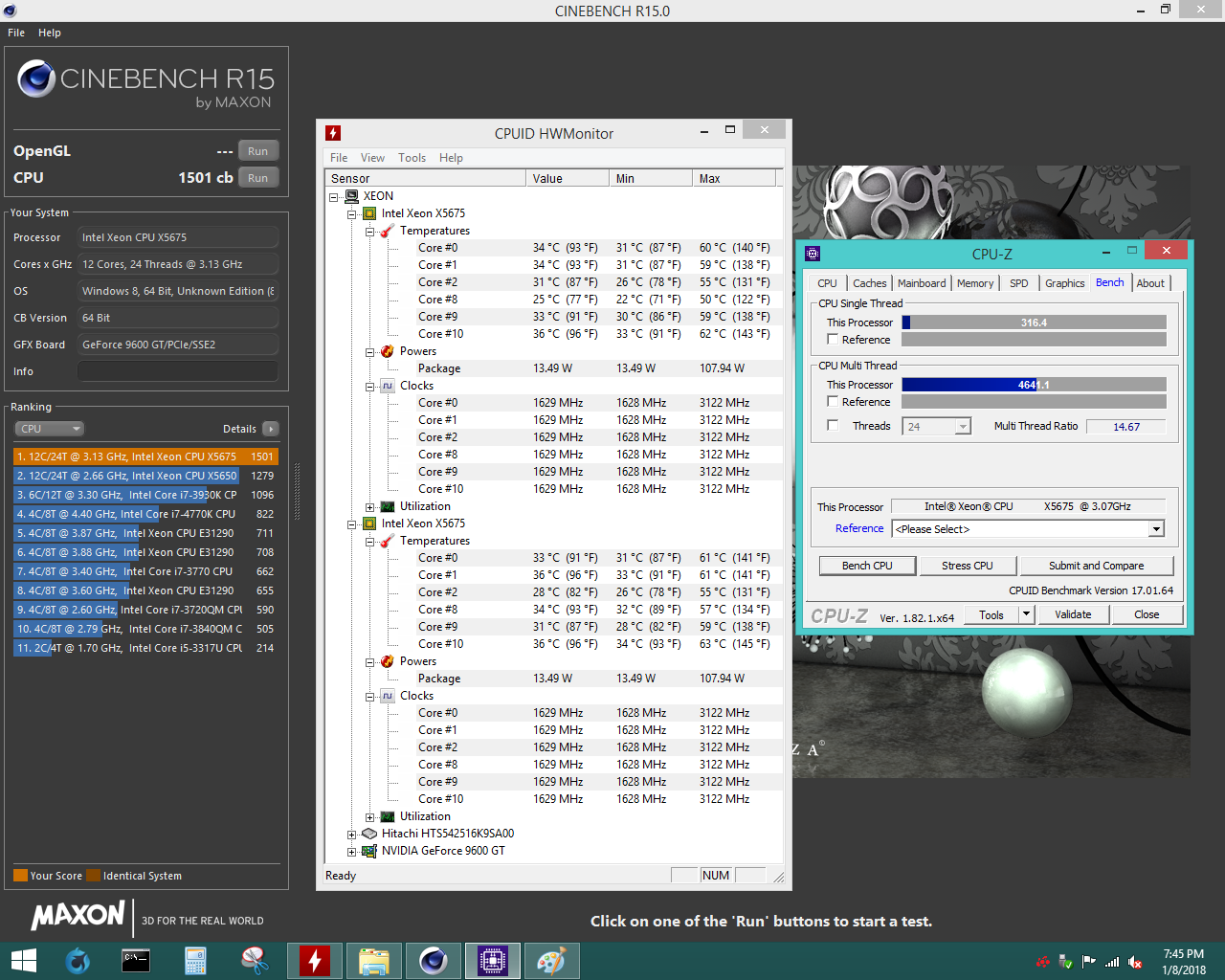Enable Reference checkbox under CPU Multi Thread
Image resolution: width=1225 pixels, height=980 pixels.
833,402
